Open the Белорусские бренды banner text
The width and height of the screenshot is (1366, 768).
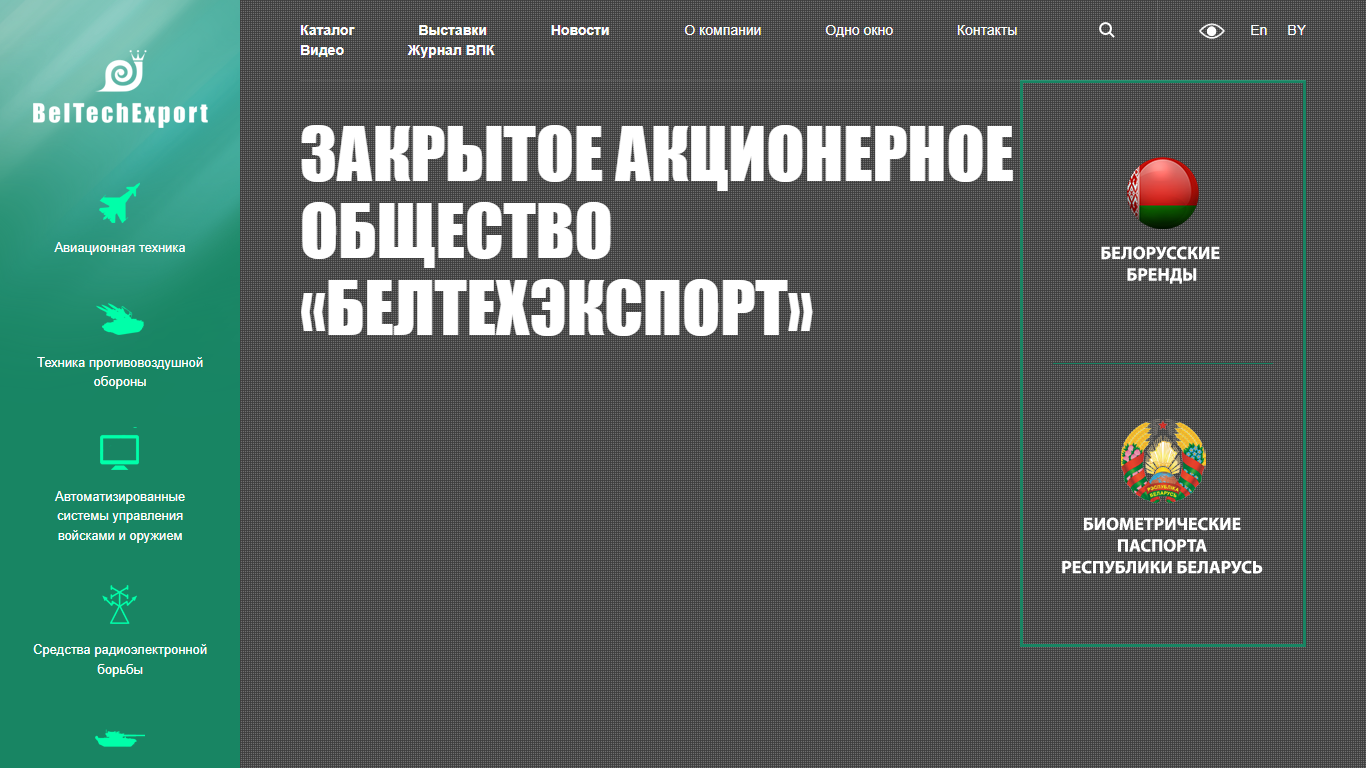point(1160,264)
